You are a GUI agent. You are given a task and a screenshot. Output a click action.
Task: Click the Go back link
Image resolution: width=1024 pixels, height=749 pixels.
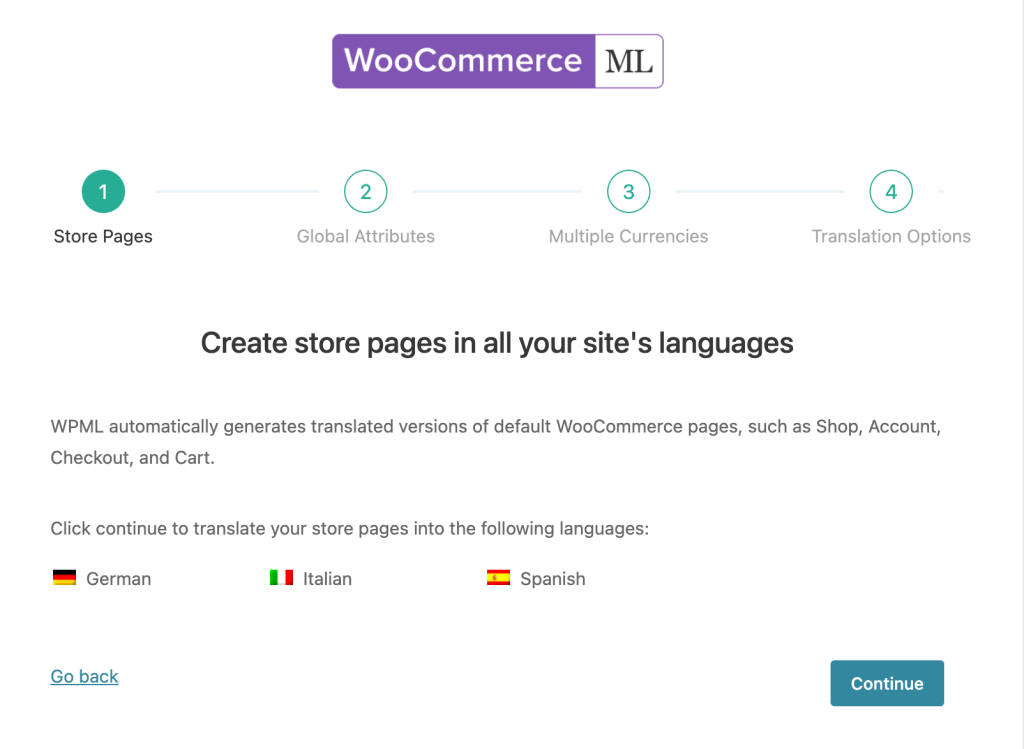click(x=84, y=676)
